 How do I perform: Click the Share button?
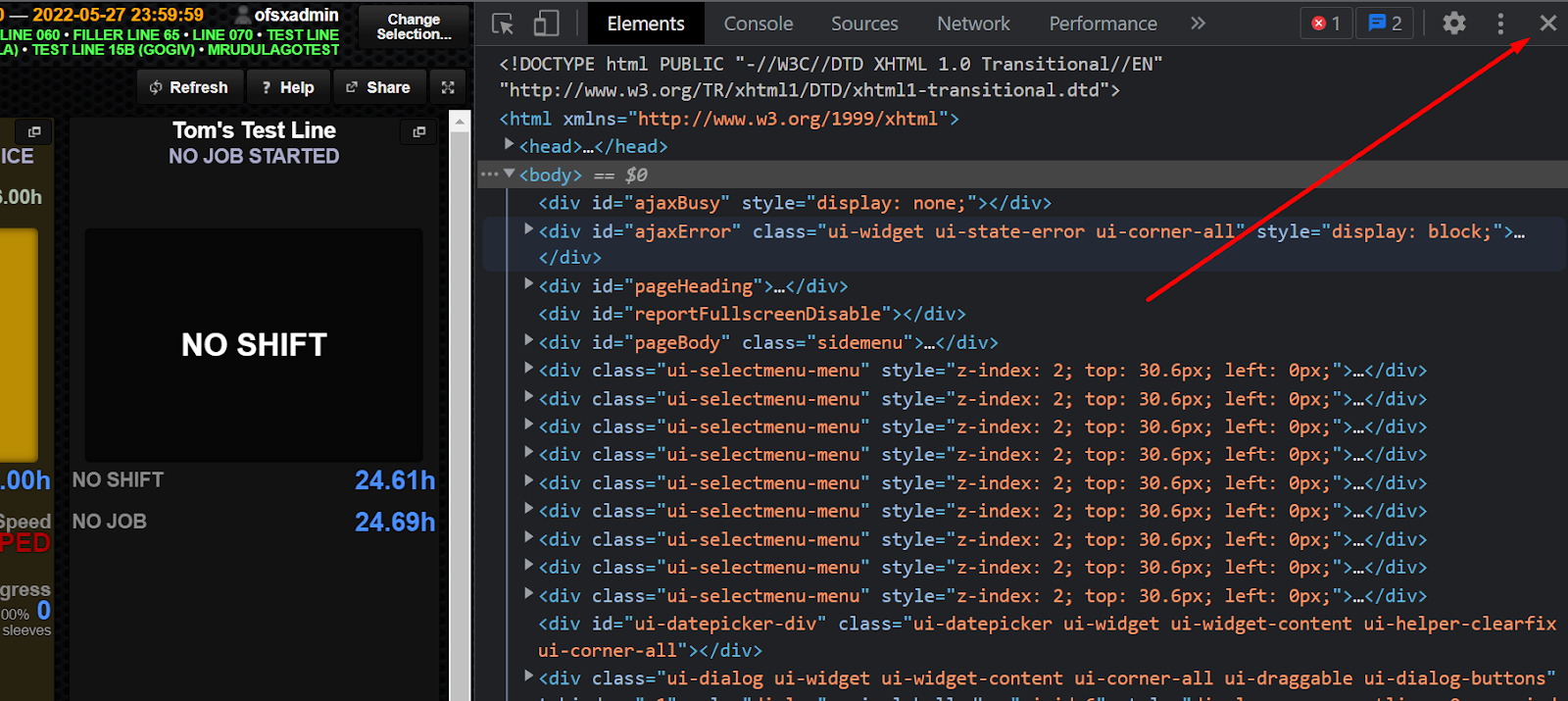pos(378,87)
